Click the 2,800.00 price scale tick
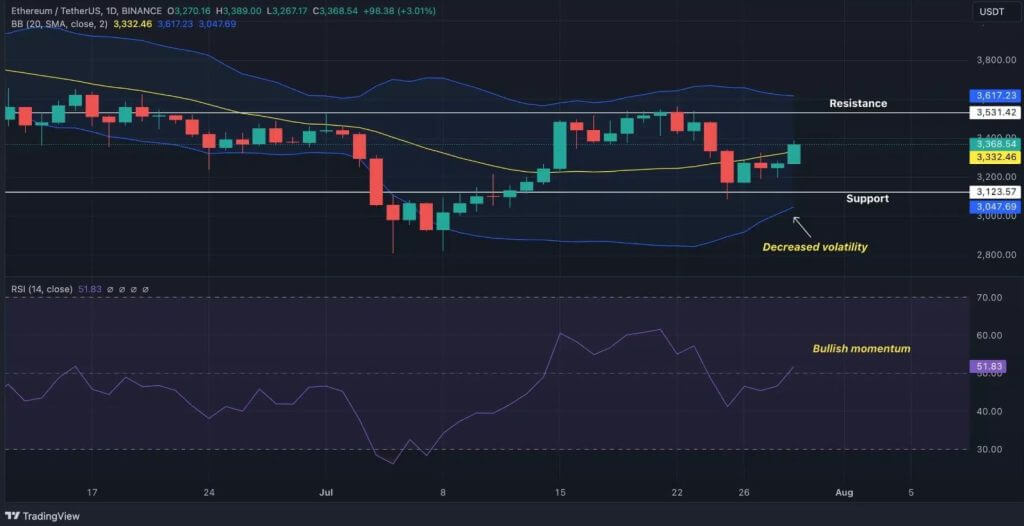 [x=997, y=255]
